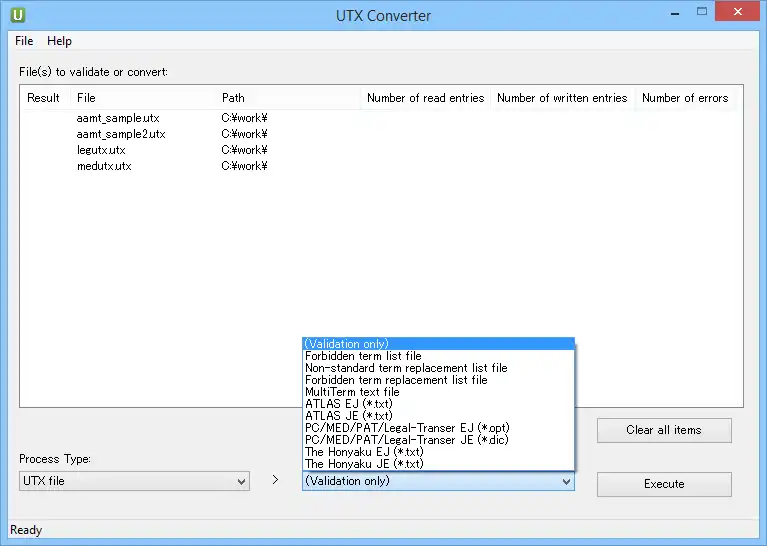Choose Non-standard term replacement list file
Screen dimensions: 767x546
coord(438,368)
